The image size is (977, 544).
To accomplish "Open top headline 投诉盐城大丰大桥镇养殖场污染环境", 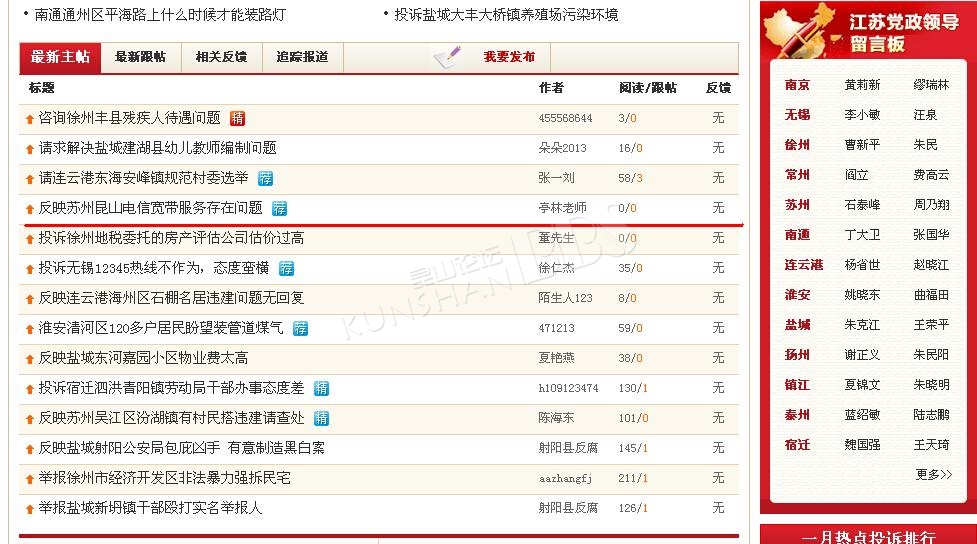I will pos(506,14).
